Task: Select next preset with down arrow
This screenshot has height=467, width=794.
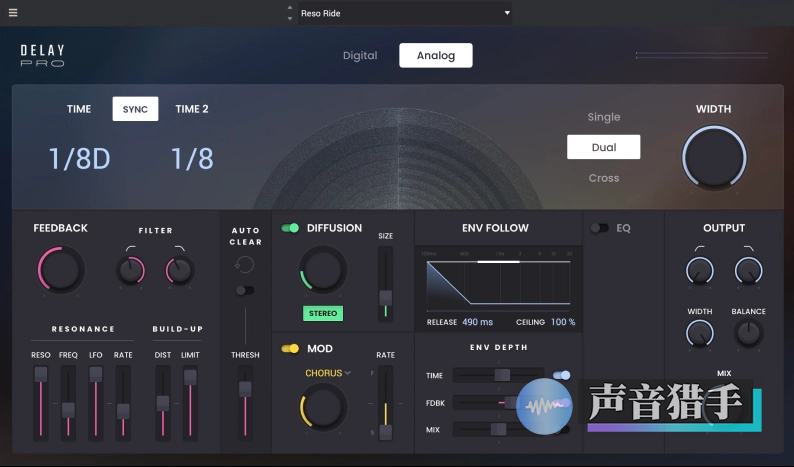Action: coord(290,19)
